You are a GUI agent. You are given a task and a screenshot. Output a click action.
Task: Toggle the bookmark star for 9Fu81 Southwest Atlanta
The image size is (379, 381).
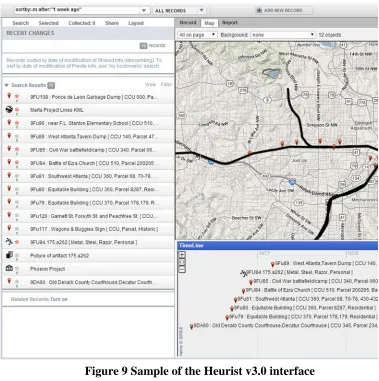click(17, 176)
